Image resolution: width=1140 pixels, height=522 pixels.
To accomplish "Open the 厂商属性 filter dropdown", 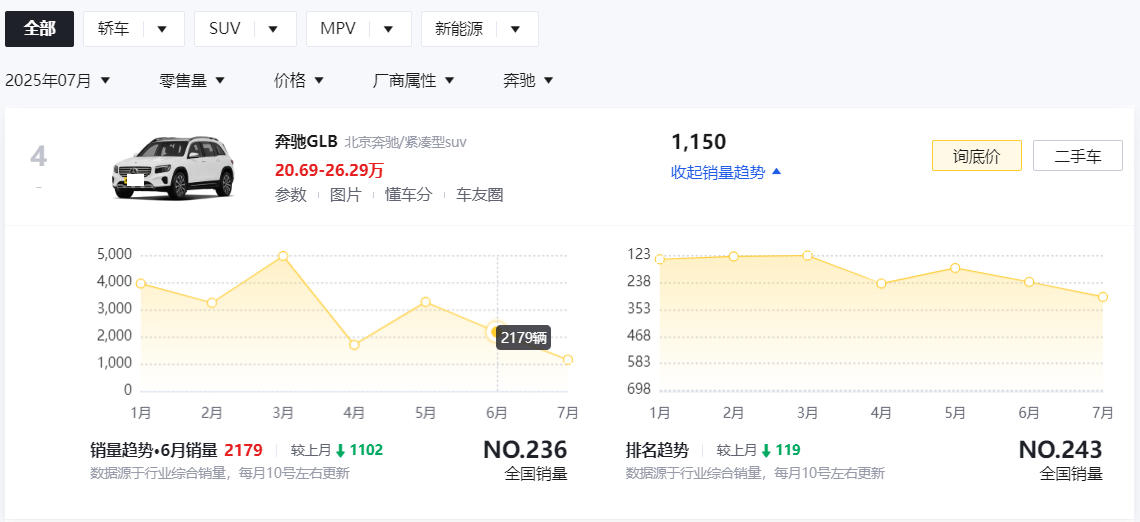I will (x=414, y=81).
